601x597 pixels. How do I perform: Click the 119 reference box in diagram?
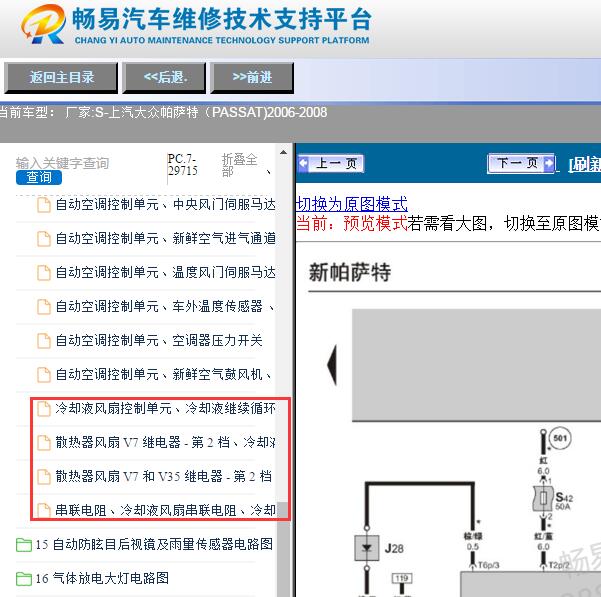[x=402, y=578]
